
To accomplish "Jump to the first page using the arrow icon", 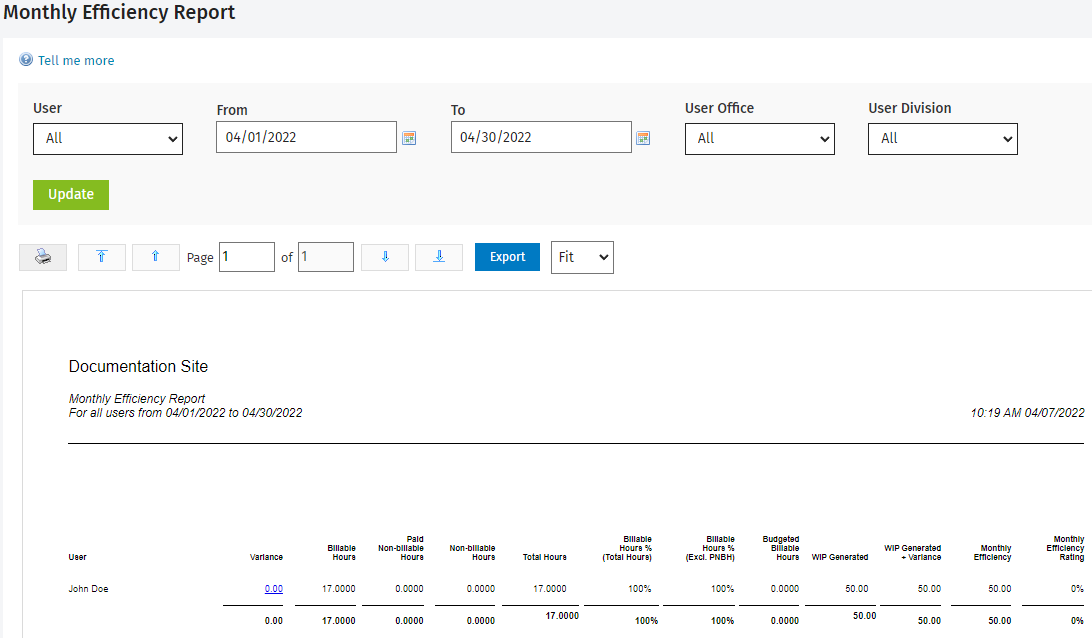I will 101,257.
